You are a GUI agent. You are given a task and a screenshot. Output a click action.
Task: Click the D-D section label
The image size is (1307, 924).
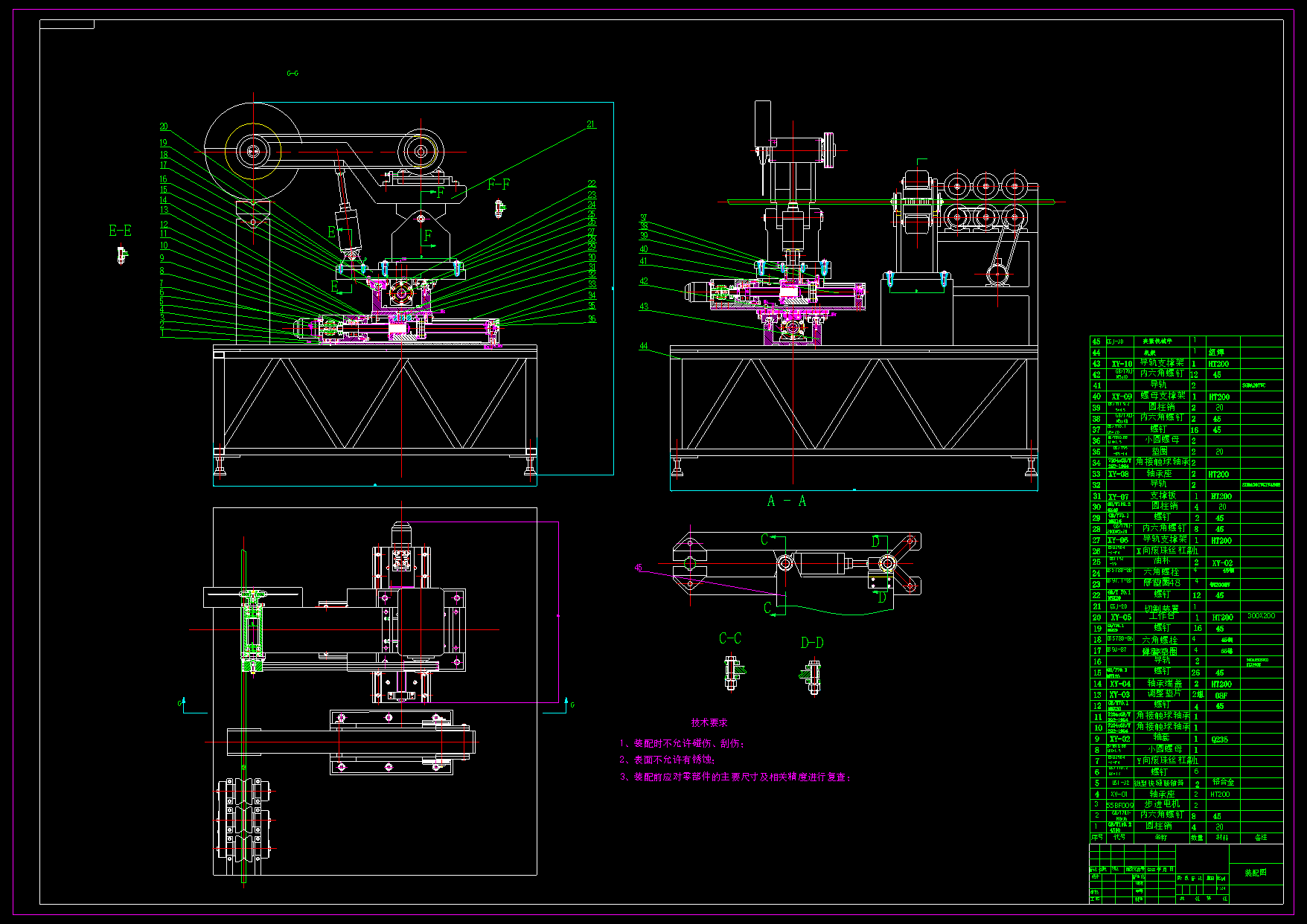pos(812,643)
